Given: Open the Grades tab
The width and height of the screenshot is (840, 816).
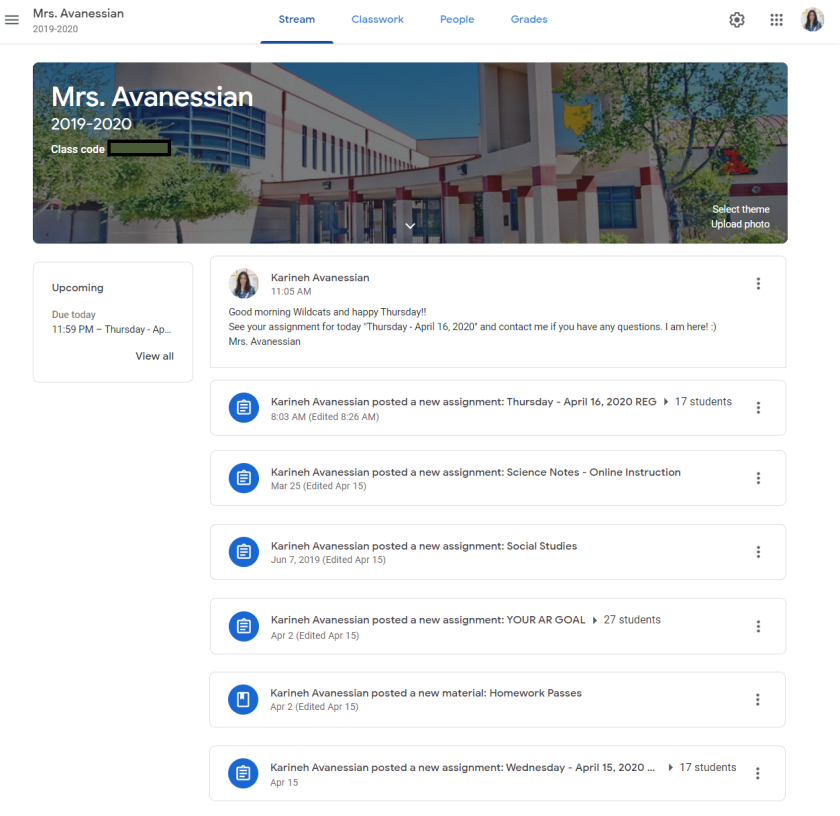Looking at the screenshot, I should click(529, 20).
